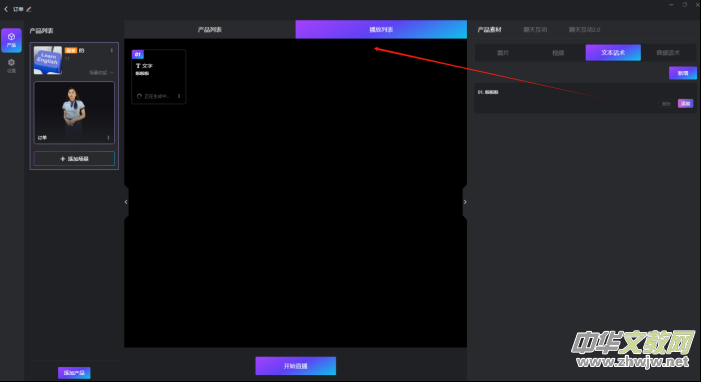Screen dimensions: 701x382
Task: Select the 图片 material tab
Action: point(503,53)
